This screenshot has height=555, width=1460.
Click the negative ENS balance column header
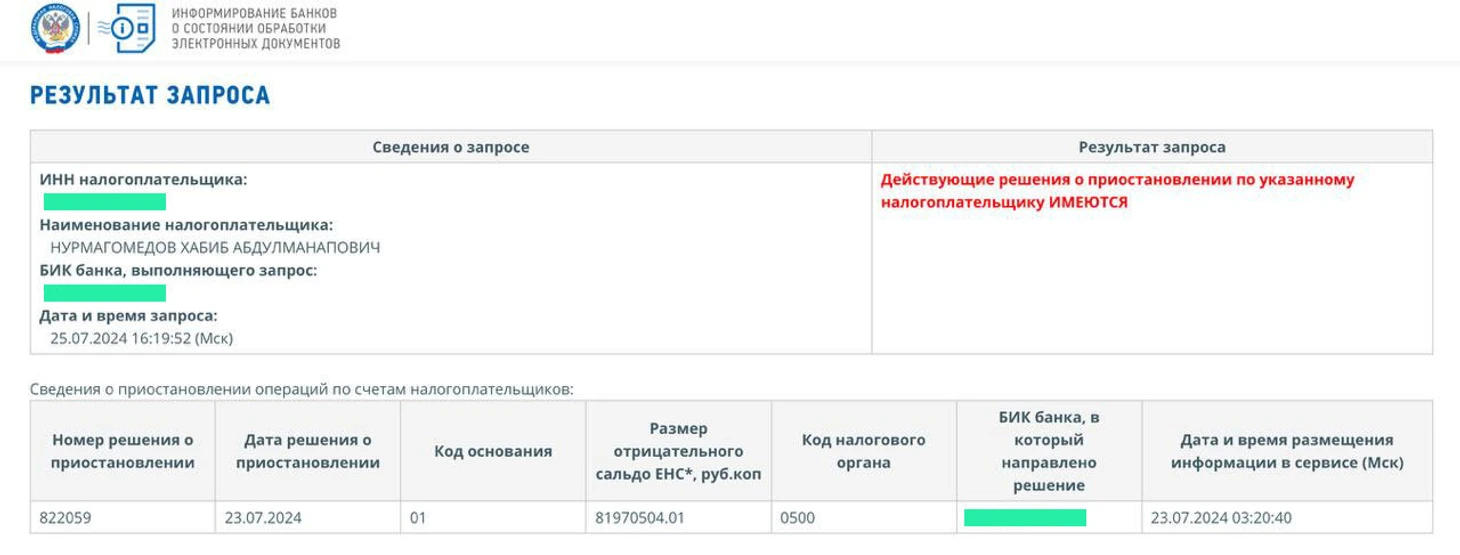pyautogui.click(x=679, y=451)
